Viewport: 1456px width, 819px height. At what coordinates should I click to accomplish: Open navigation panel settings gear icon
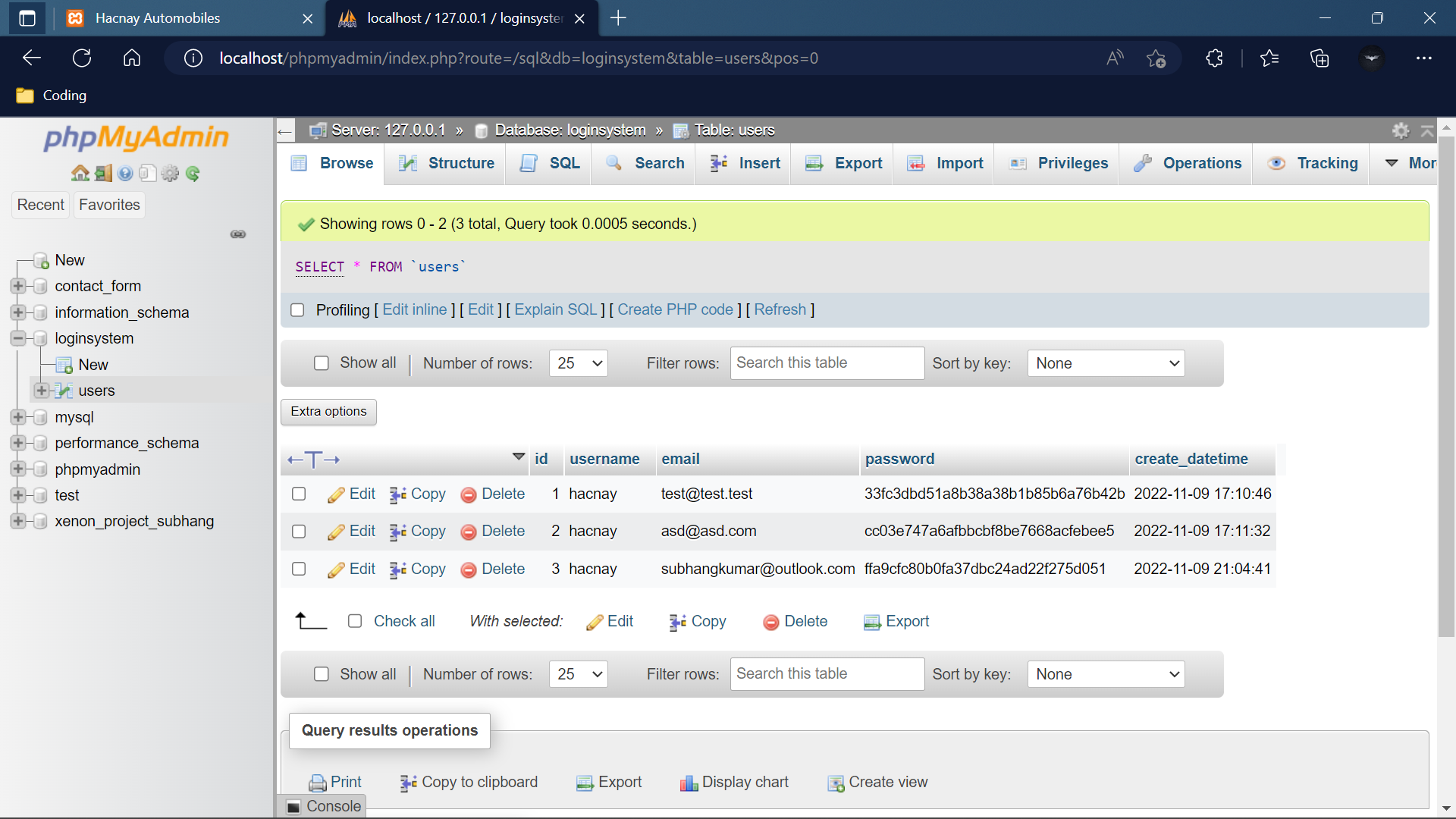[170, 174]
